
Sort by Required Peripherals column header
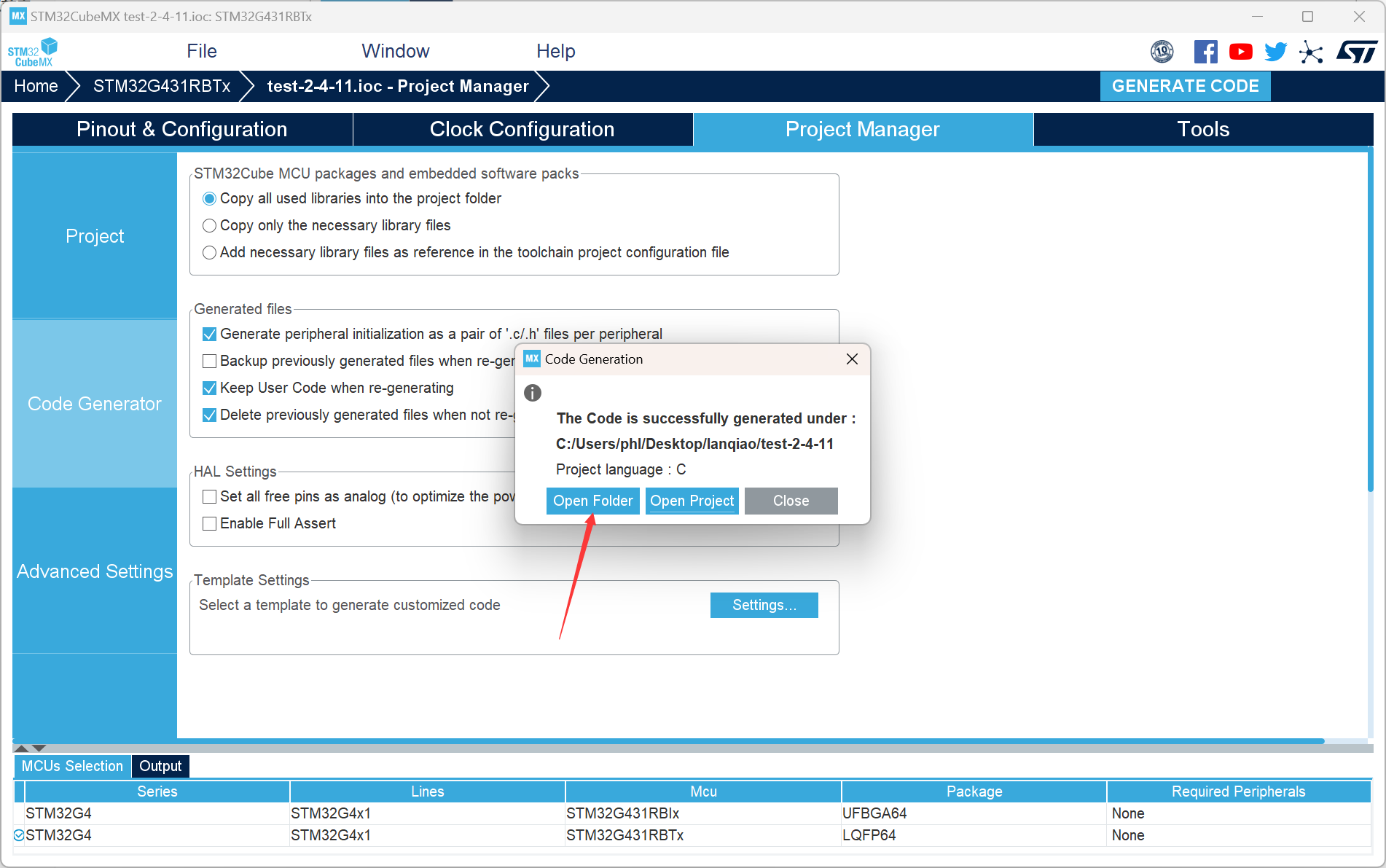[x=1239, y=791]
